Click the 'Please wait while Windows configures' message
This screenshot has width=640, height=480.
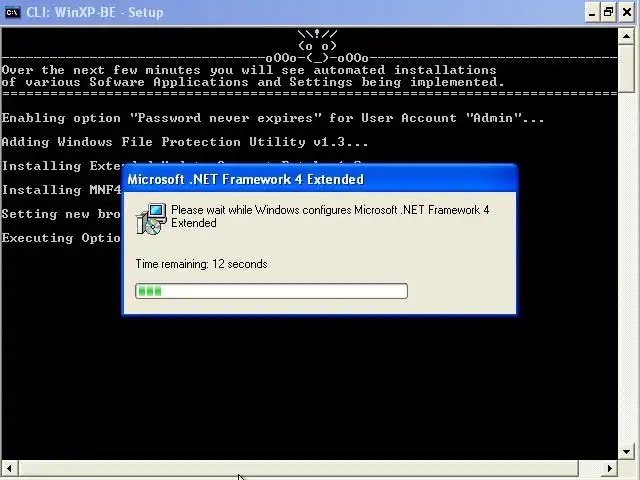point(330,216)
